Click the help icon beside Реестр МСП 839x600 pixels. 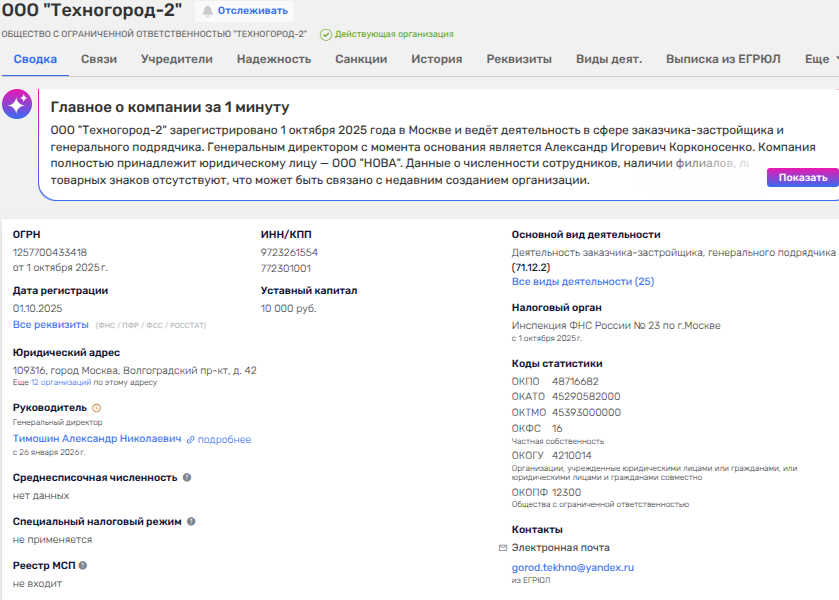[83, 566]
